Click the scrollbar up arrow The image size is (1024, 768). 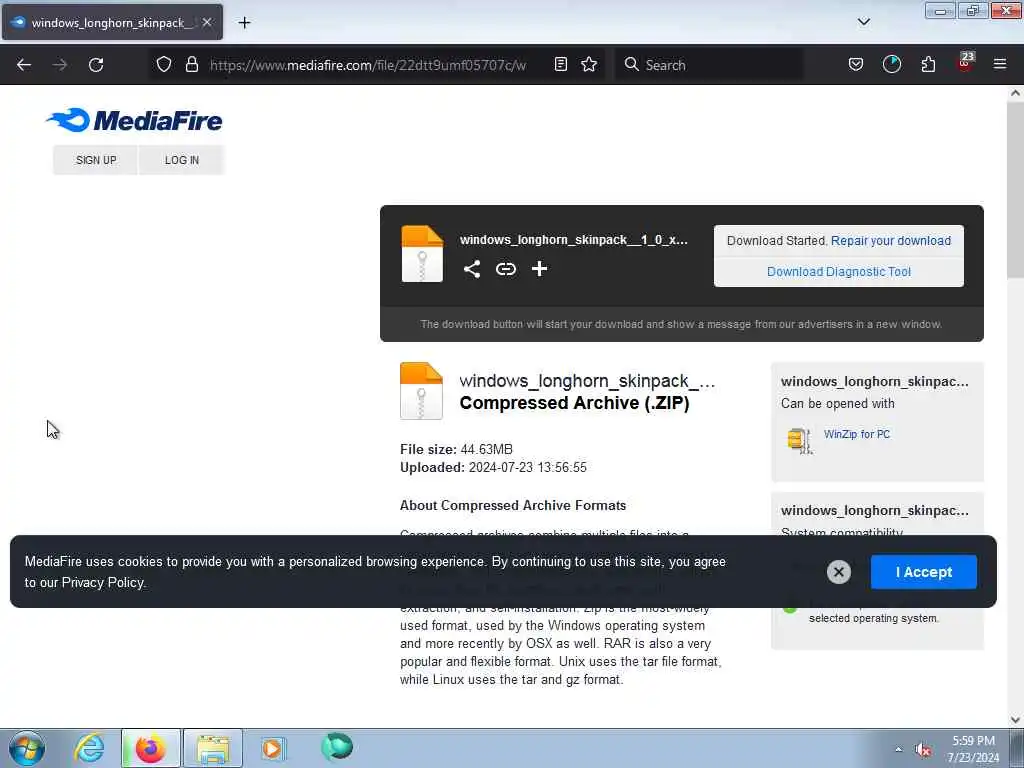[x=1015, y=93]
